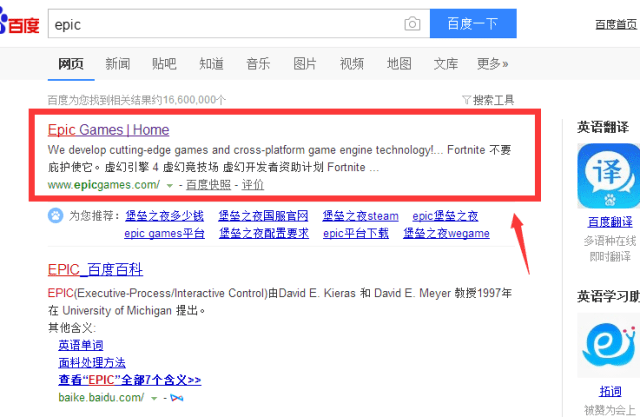640x417 pixels.
Task: Click the 堡垒之夜steam suggestion
Action: [x=360, y=216]
